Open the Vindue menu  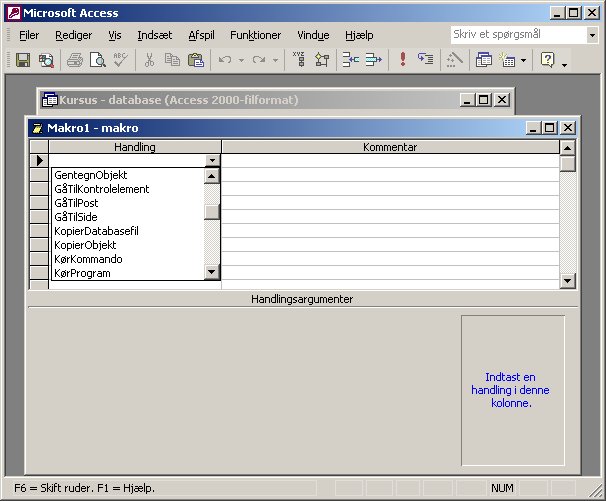[313, 35]
